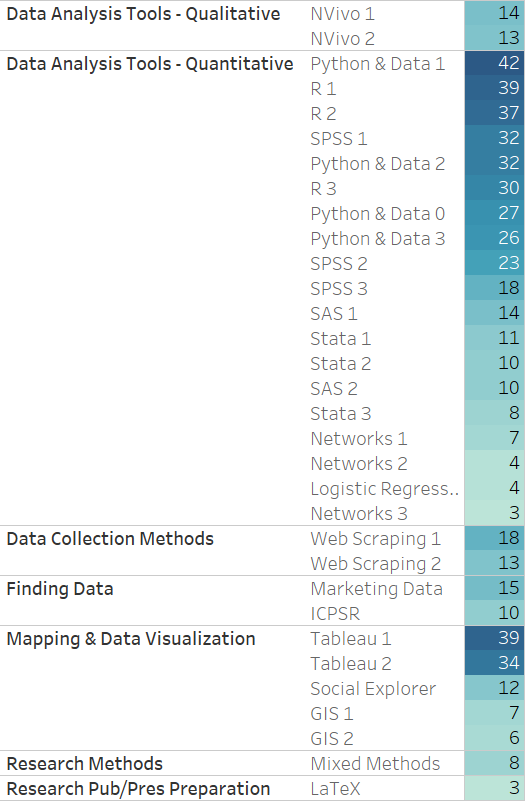
Task: Click the 'SAS 2' row label
Action: tap(334, 389)
